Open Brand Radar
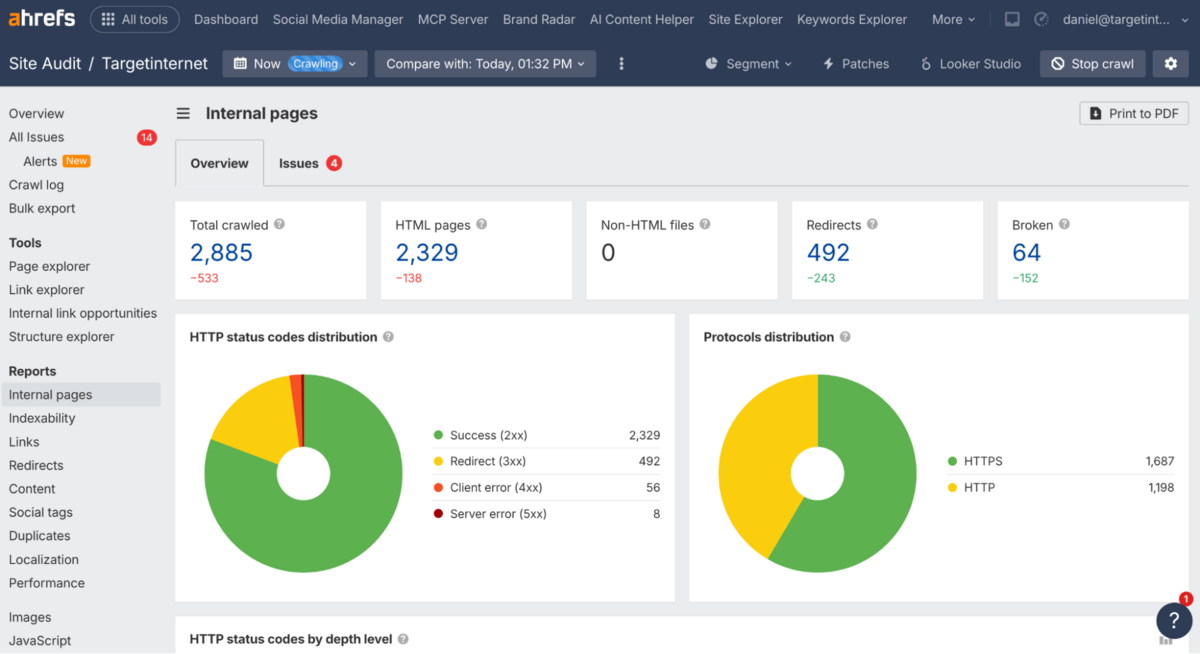The width and height of the screenshot is (1200, 654). tap(539, 19)
